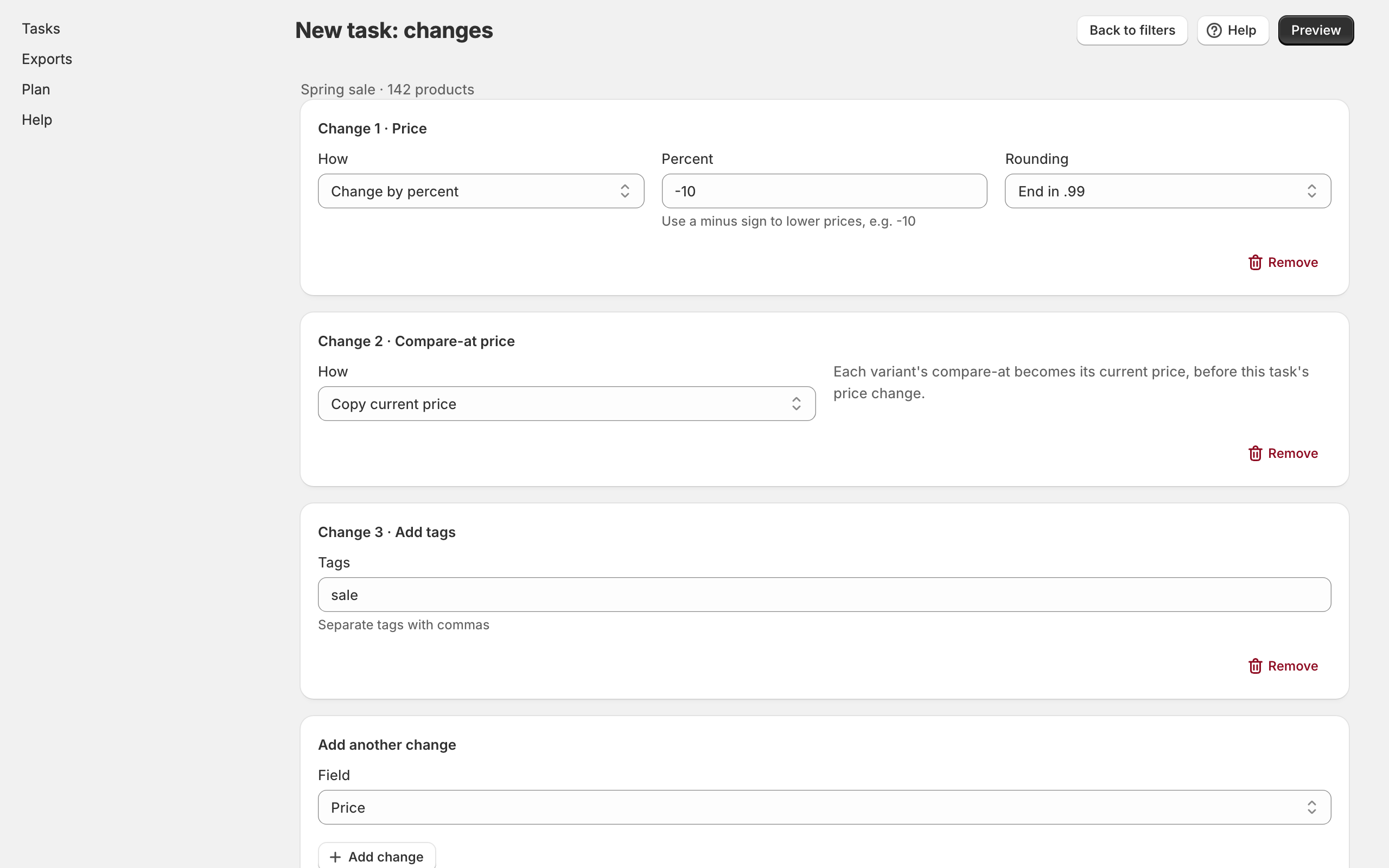
Task: Click the Change 3 · Add tags heading
Action: tap(387, 532)
